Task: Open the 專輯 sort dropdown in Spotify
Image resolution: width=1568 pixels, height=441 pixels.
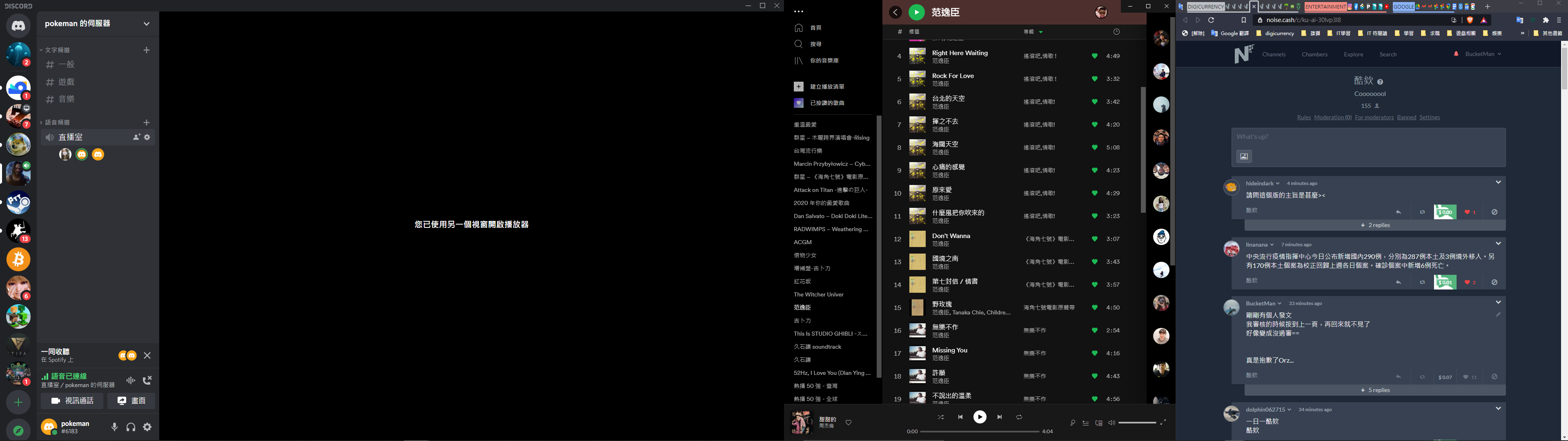Action: point(1033,32)
